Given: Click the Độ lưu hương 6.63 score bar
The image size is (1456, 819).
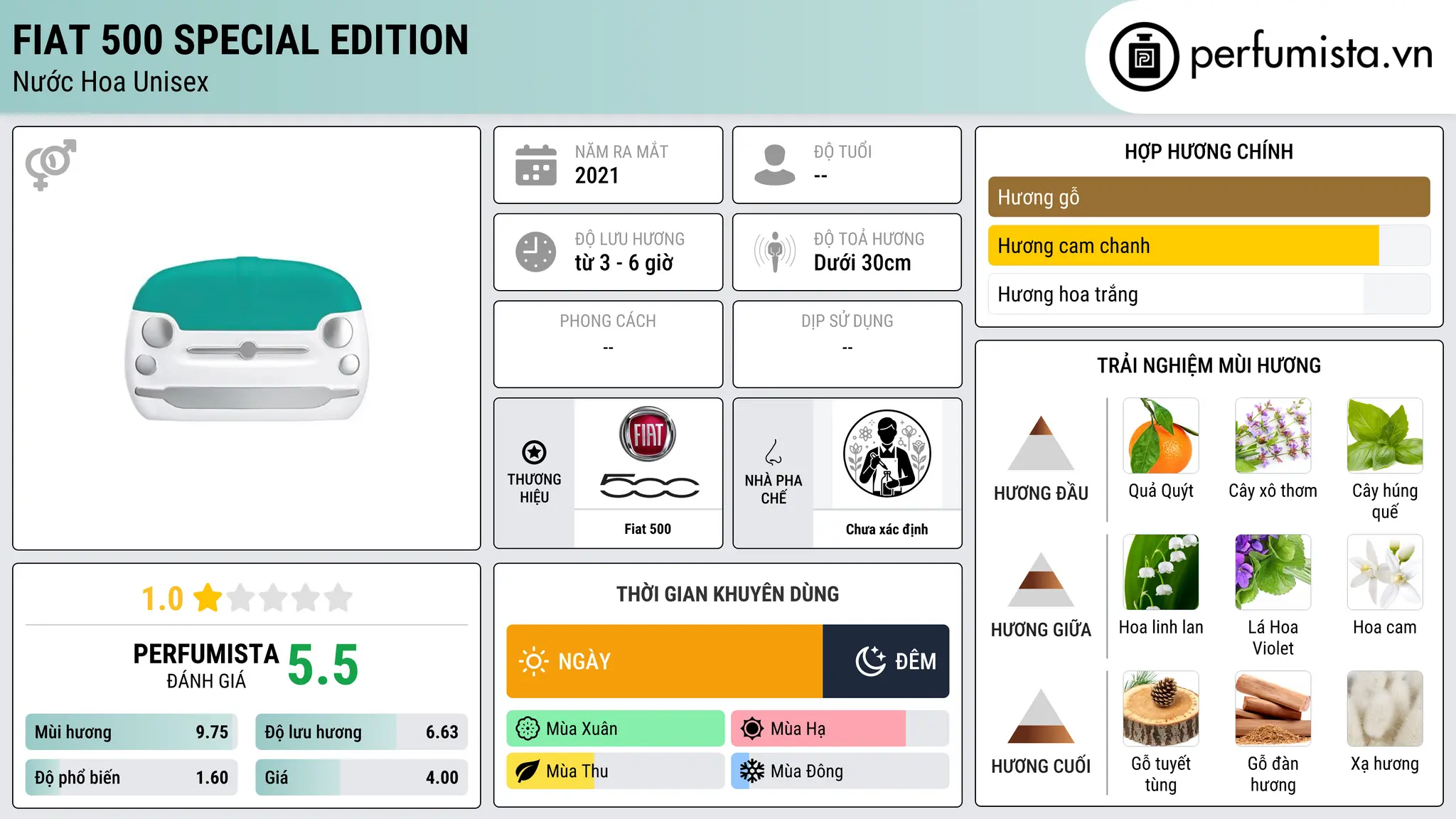Looking at the screenshot, I should [362, 732].
